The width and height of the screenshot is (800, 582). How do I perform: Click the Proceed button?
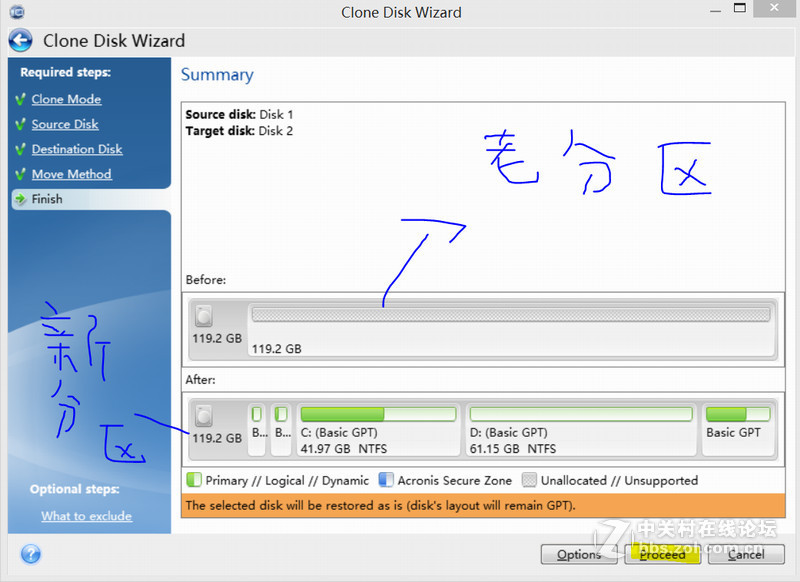point(662,555)
